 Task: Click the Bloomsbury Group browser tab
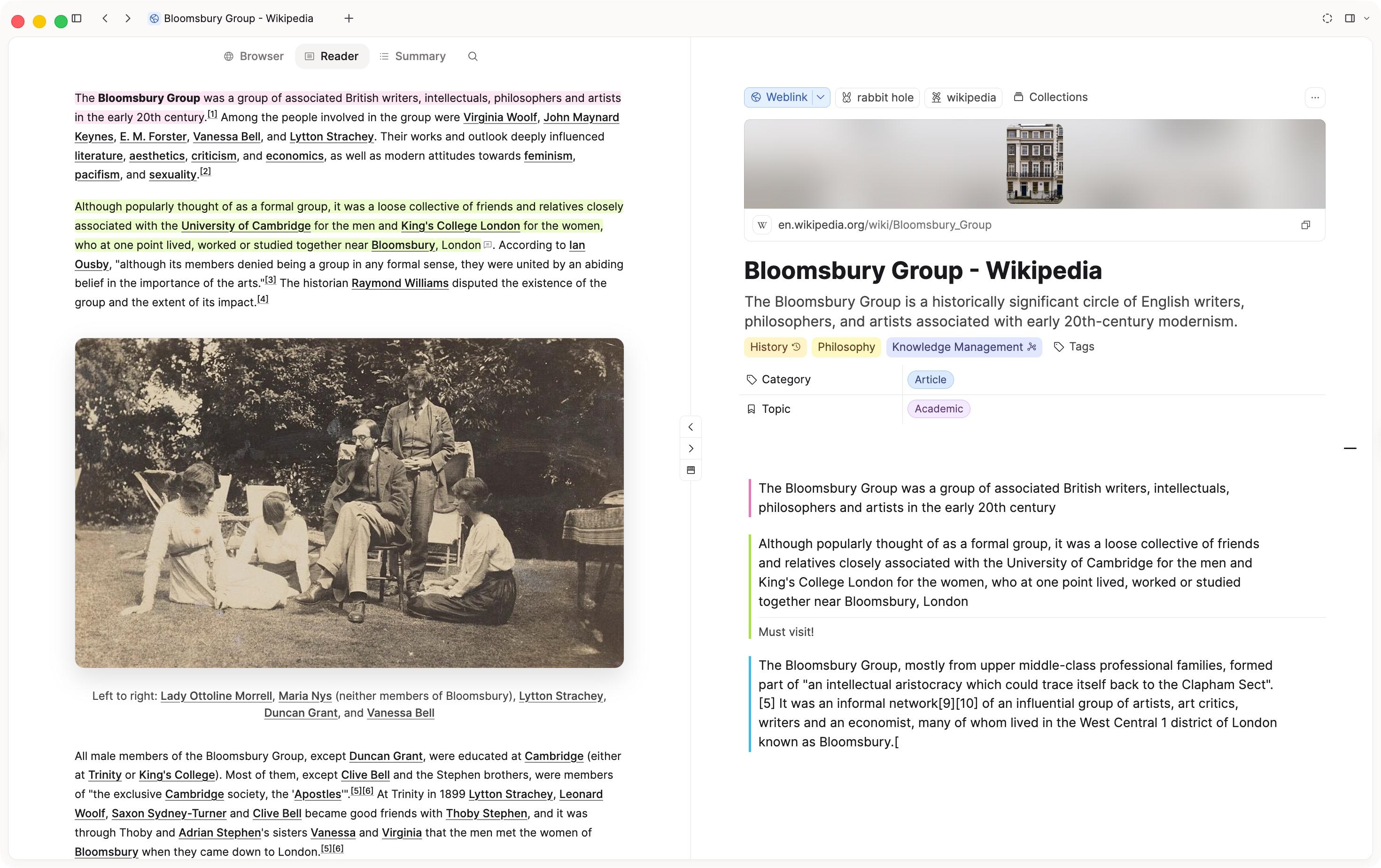click(x=231, y=18)
